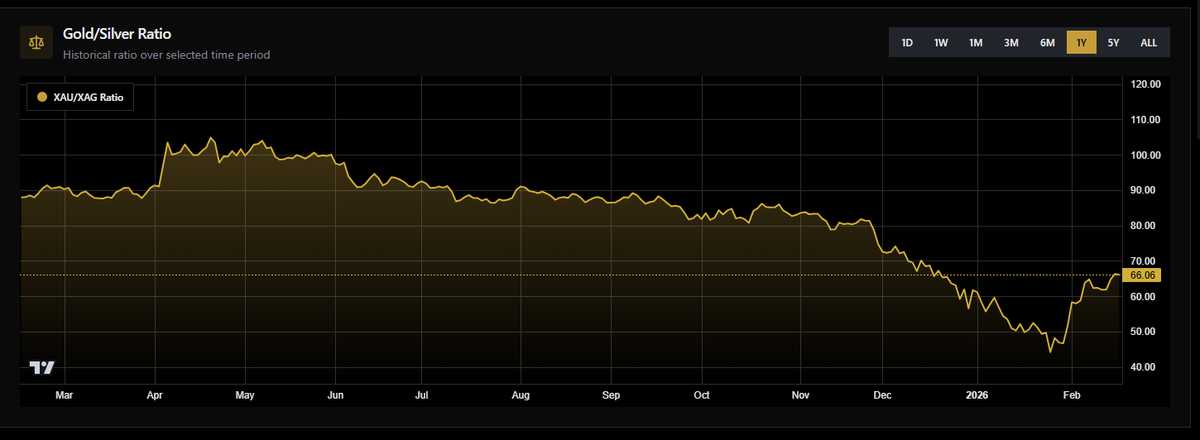Image resolution: width=1200 pixels, height=440 pixels.
Task: Click the 100.00 y-axis label
Action: 1145,155
